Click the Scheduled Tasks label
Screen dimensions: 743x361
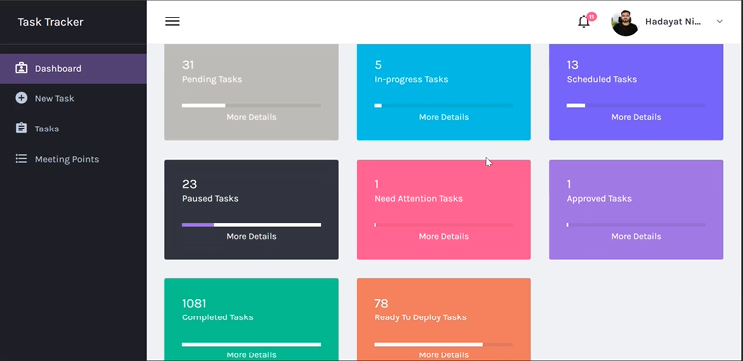[x=602, y=79]
